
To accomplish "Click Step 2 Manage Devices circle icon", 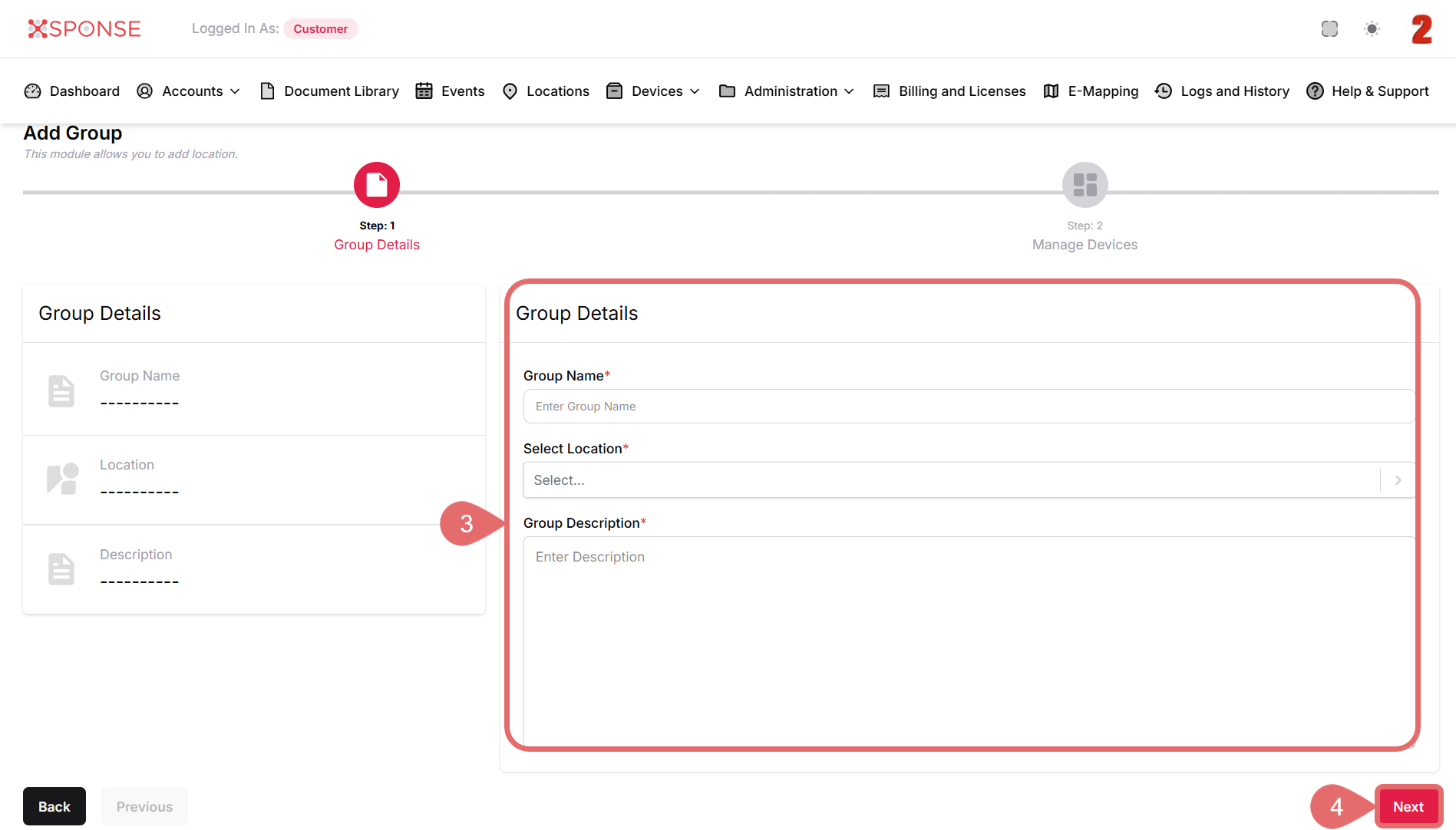I will (1085, 185).
